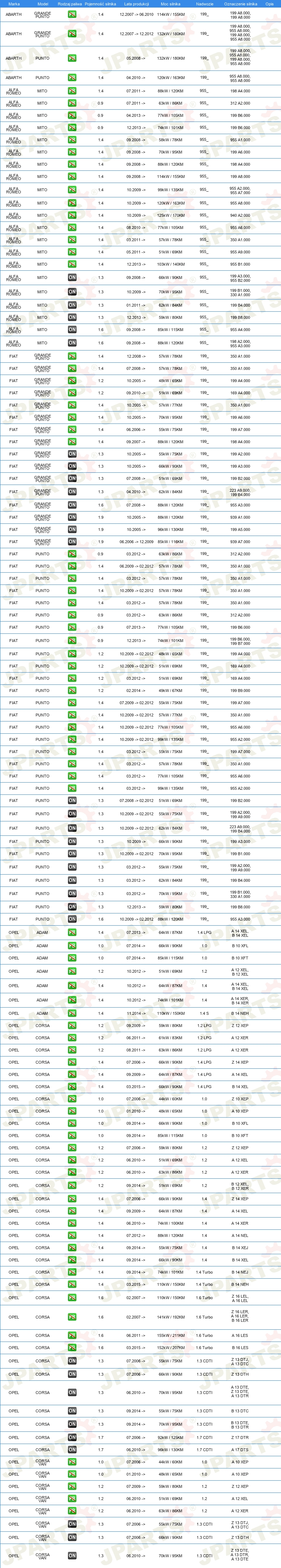Click diesel ON icon in Opel Corsa Z 17 DTR row

click(72, 1438)
